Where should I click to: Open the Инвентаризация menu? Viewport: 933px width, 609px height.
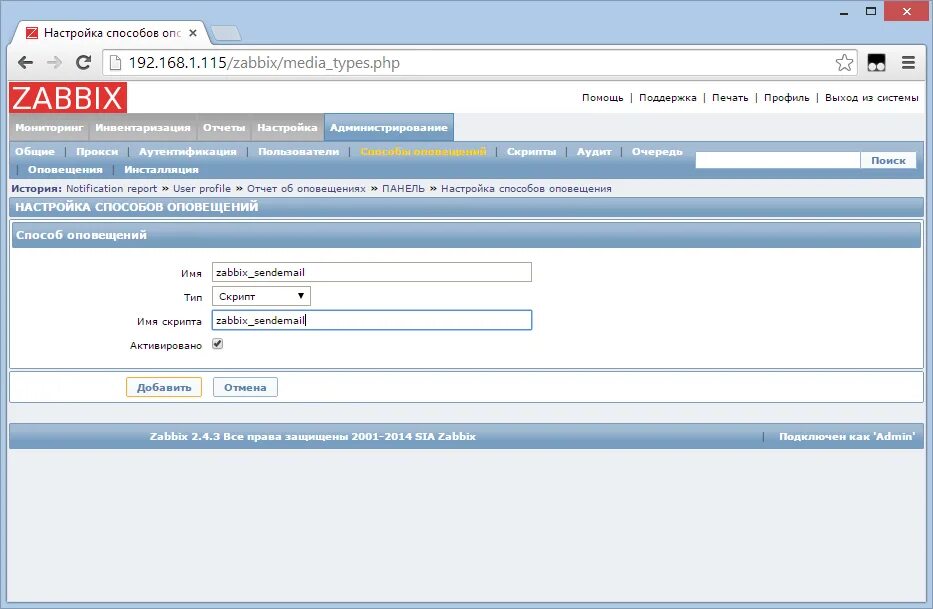click(x=143, y=127)
